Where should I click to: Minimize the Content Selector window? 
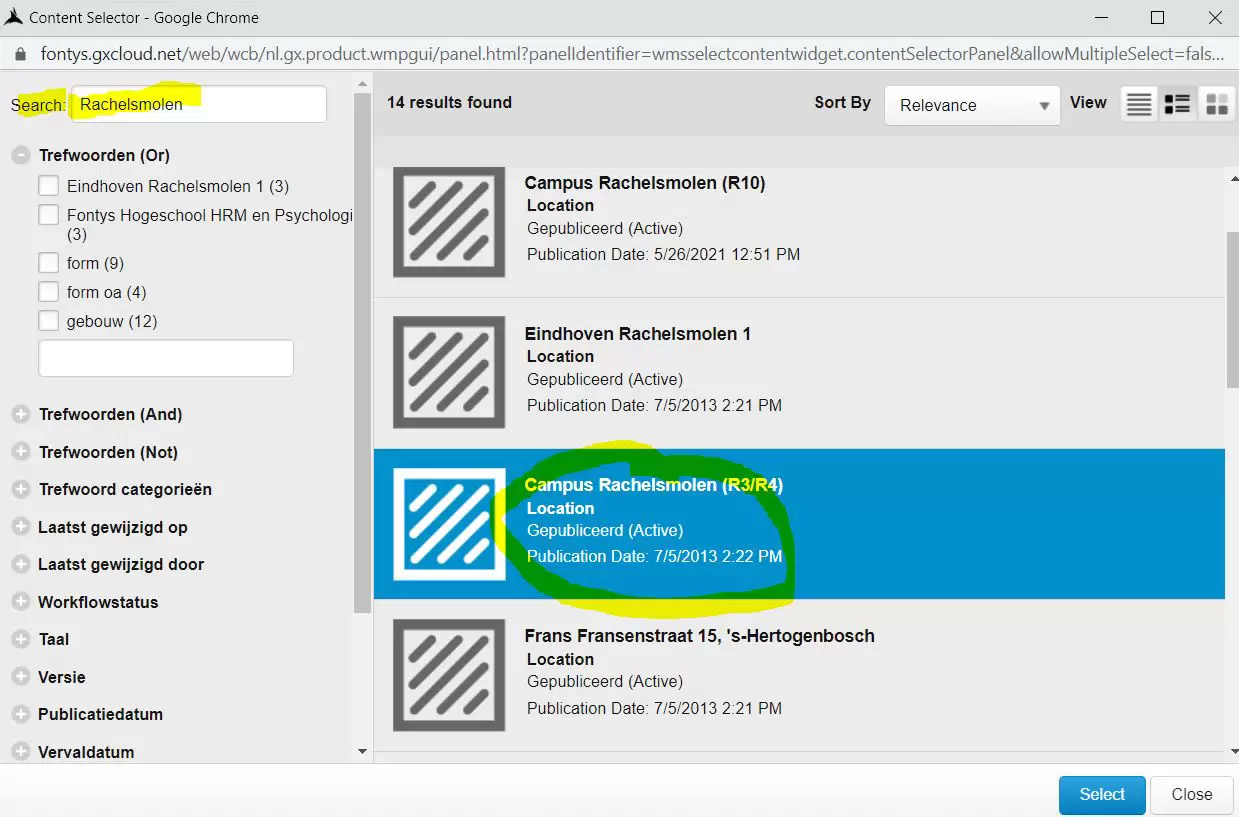[1099, 18]
